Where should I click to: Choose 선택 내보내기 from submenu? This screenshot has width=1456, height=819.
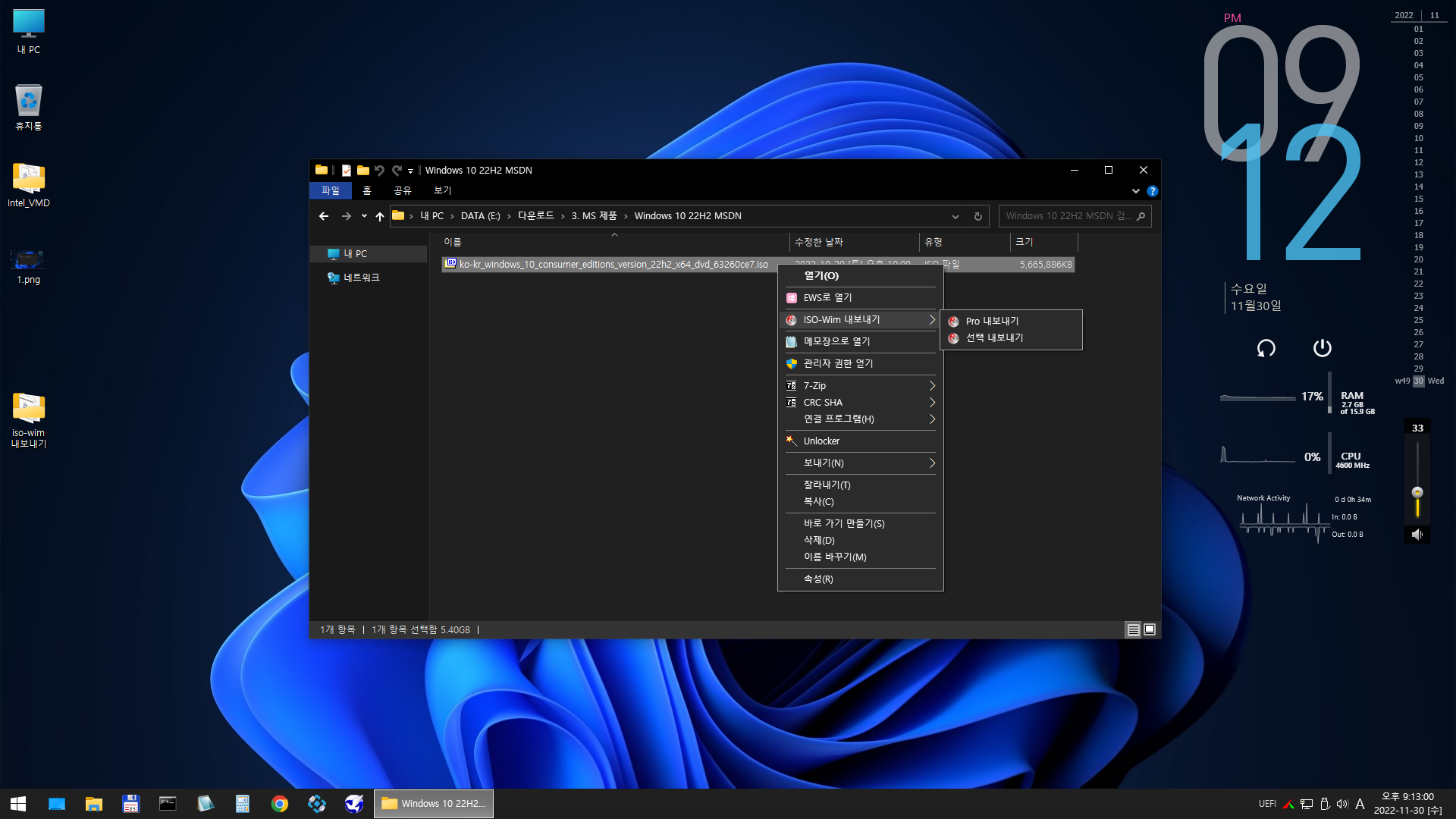coord(1011,338)
